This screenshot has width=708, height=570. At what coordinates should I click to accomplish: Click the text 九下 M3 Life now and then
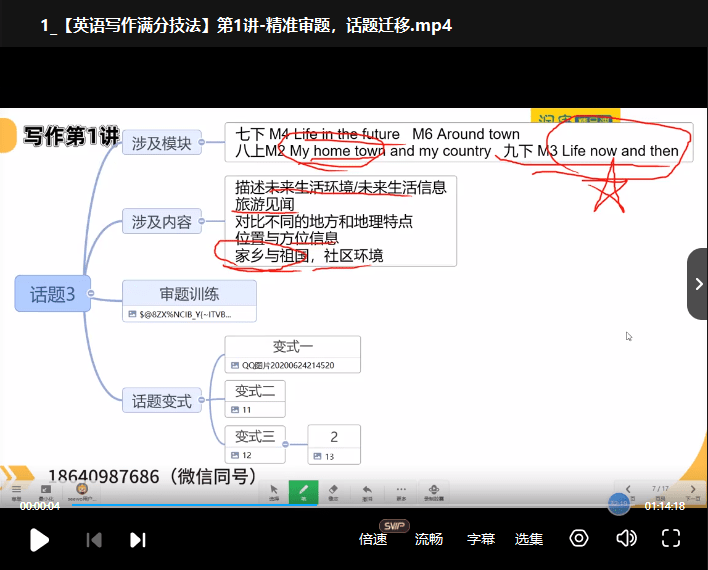(x=591, y=151)
